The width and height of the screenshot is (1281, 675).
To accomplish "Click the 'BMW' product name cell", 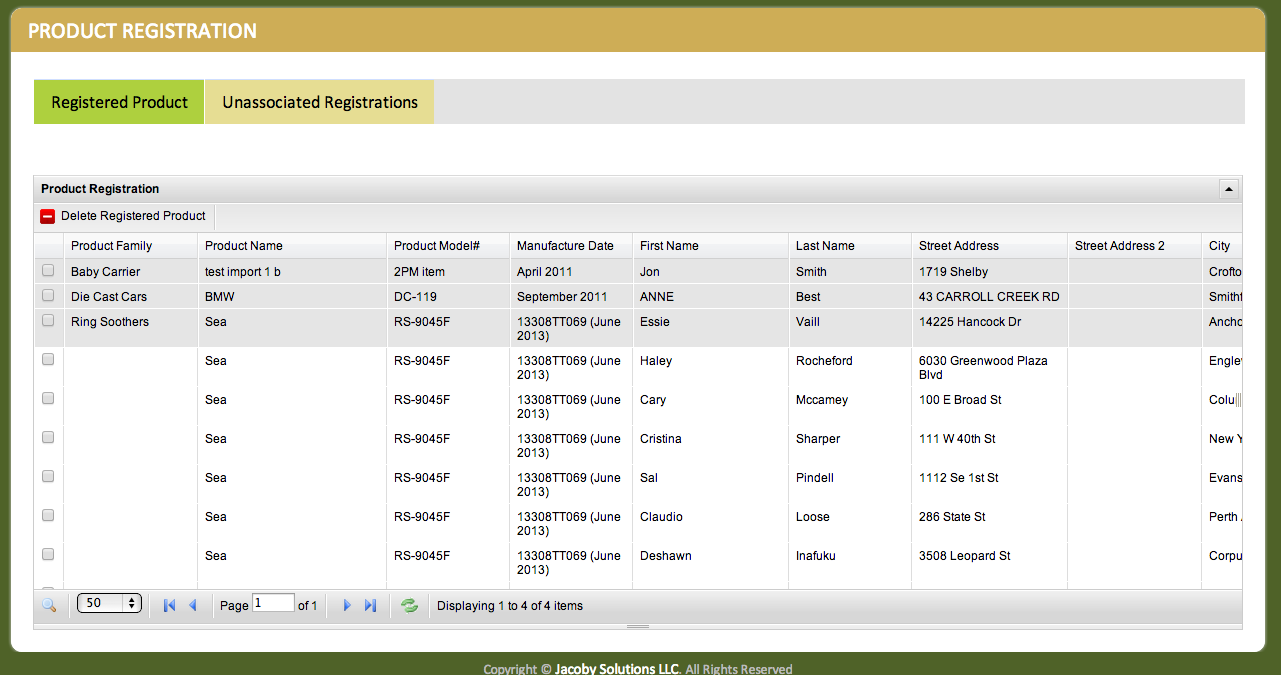I will click(x=292, y=297).
